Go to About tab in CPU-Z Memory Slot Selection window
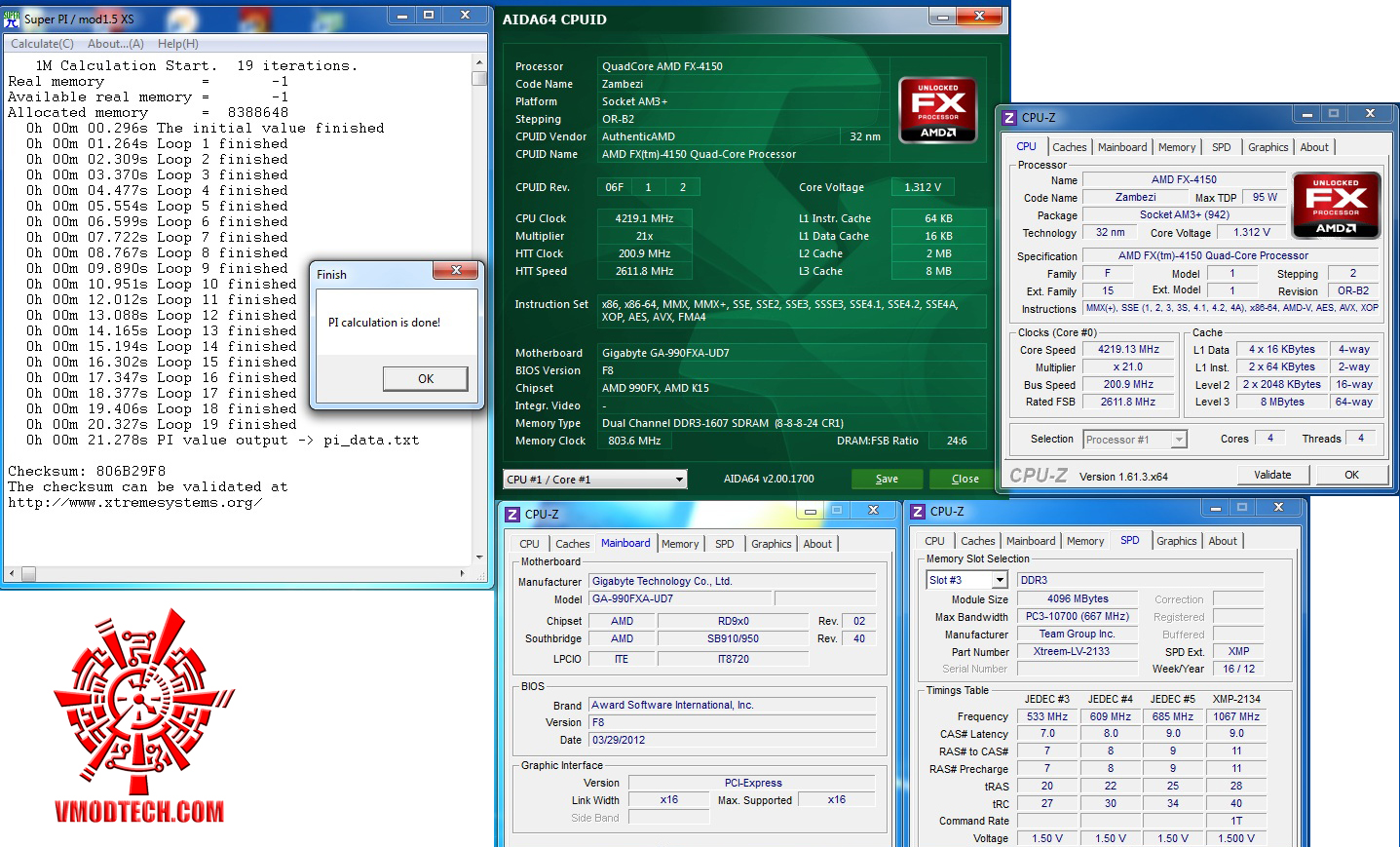Screen dimensions: 1400x847 (1223, 541)
